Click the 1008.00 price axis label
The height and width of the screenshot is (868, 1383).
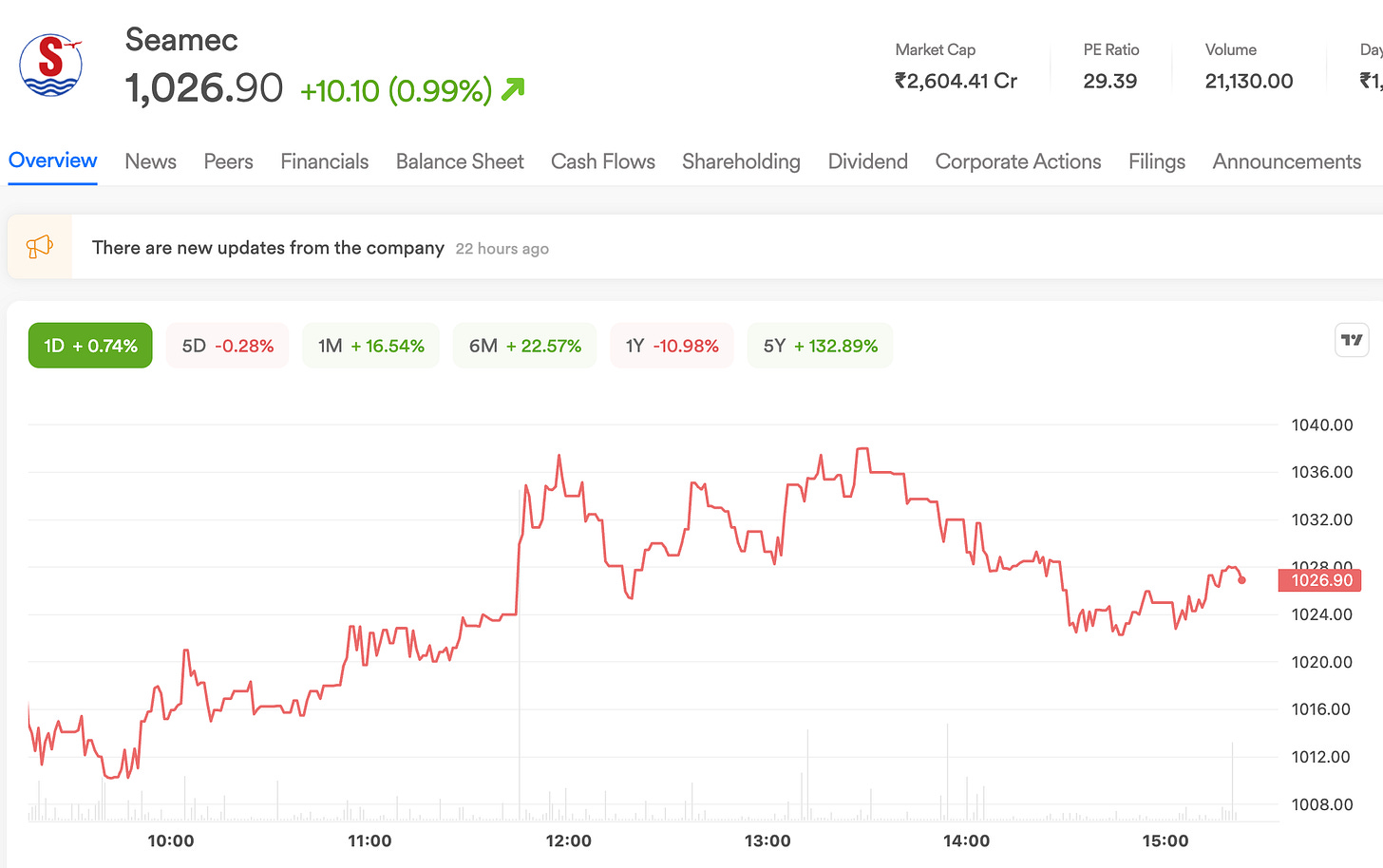[x=1322, y=804]
